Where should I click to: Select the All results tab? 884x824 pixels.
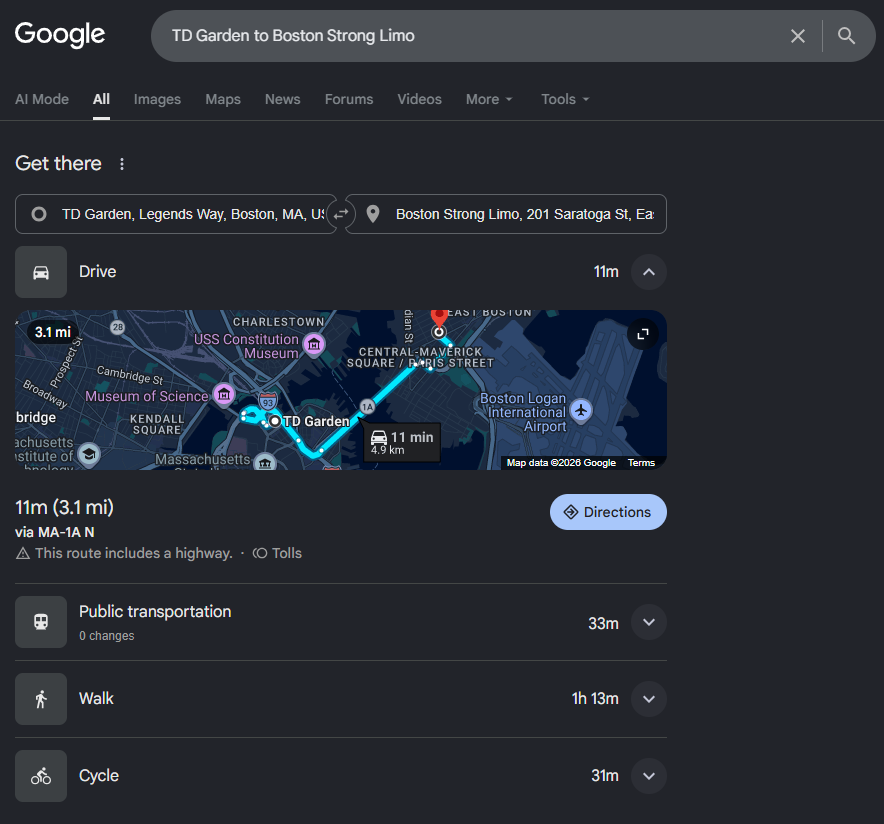click(x=101, y=99)
